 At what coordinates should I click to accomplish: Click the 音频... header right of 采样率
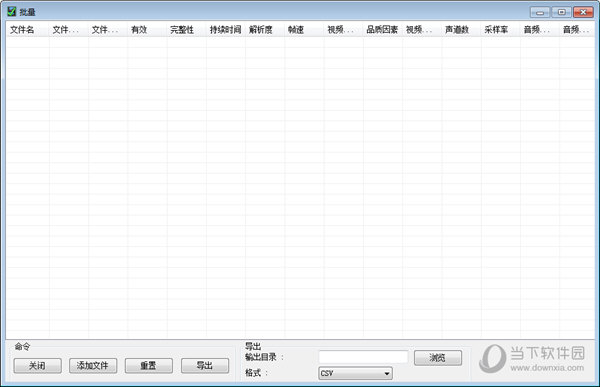tap(540, 29)
